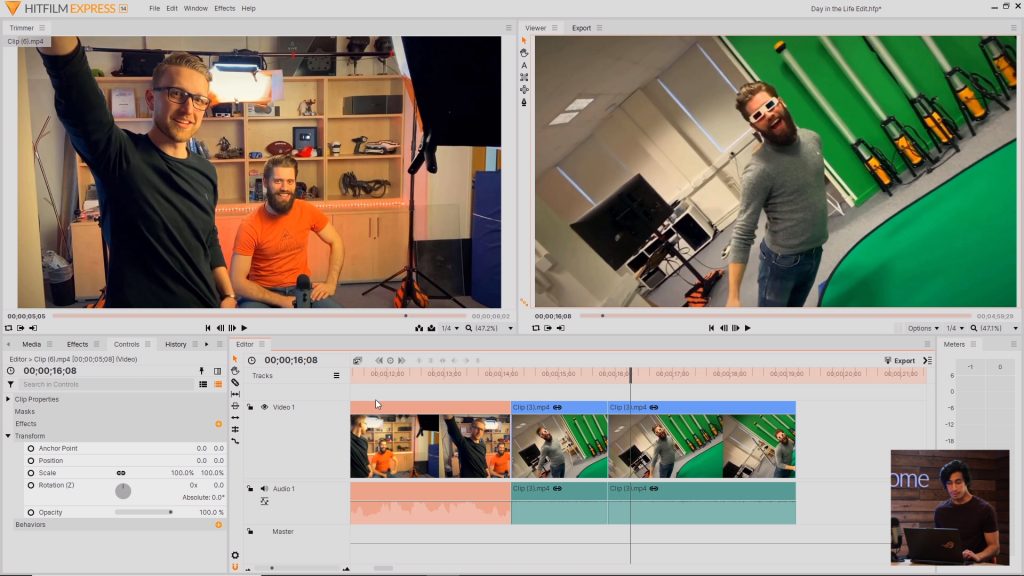Open the Effects menu in the menu bar
The image size is (1024, 576).
tap(225, 8)
